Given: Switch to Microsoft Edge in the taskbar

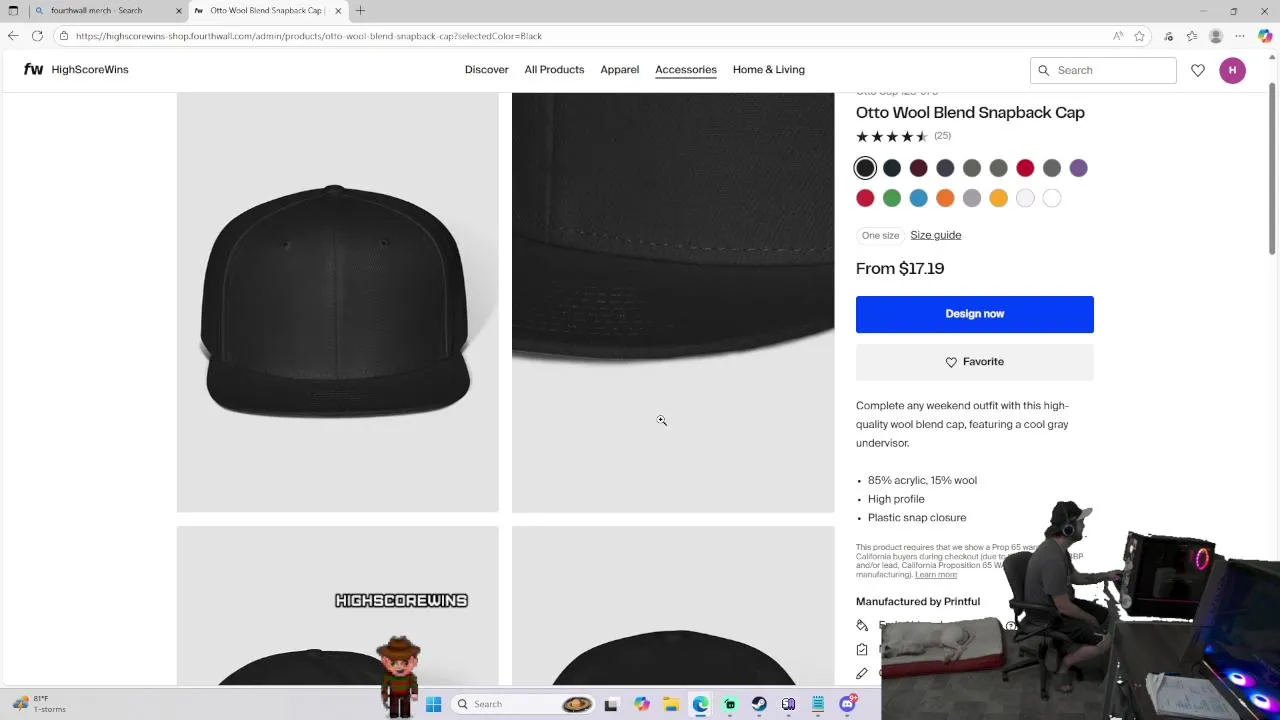Looking at the screenshot, I should 700,704.
